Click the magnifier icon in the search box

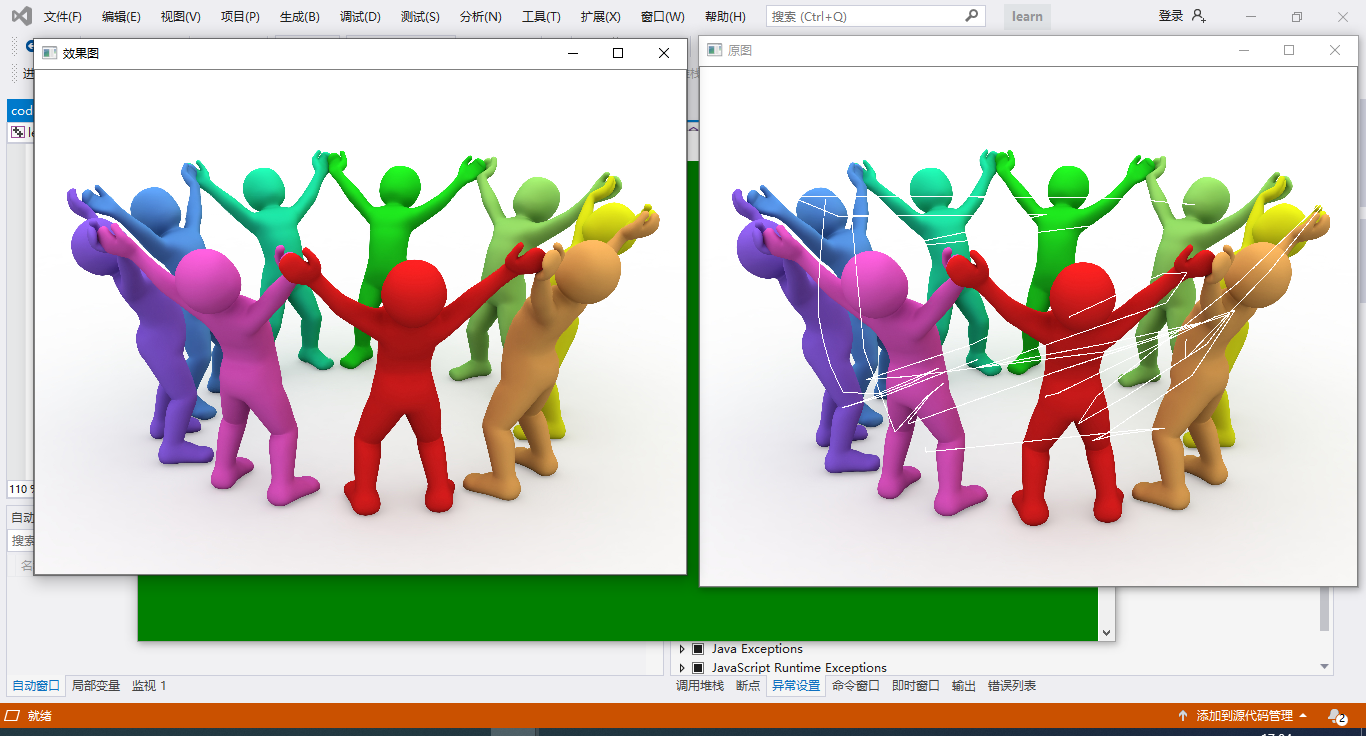pyautogui.click(x=971, y=15)
